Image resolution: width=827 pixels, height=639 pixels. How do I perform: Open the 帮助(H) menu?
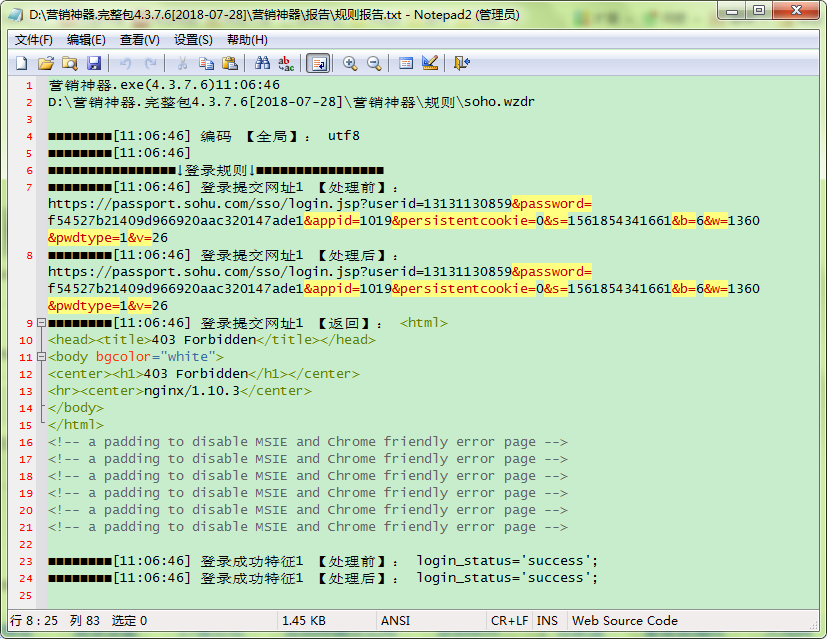[x=246, y=39]
